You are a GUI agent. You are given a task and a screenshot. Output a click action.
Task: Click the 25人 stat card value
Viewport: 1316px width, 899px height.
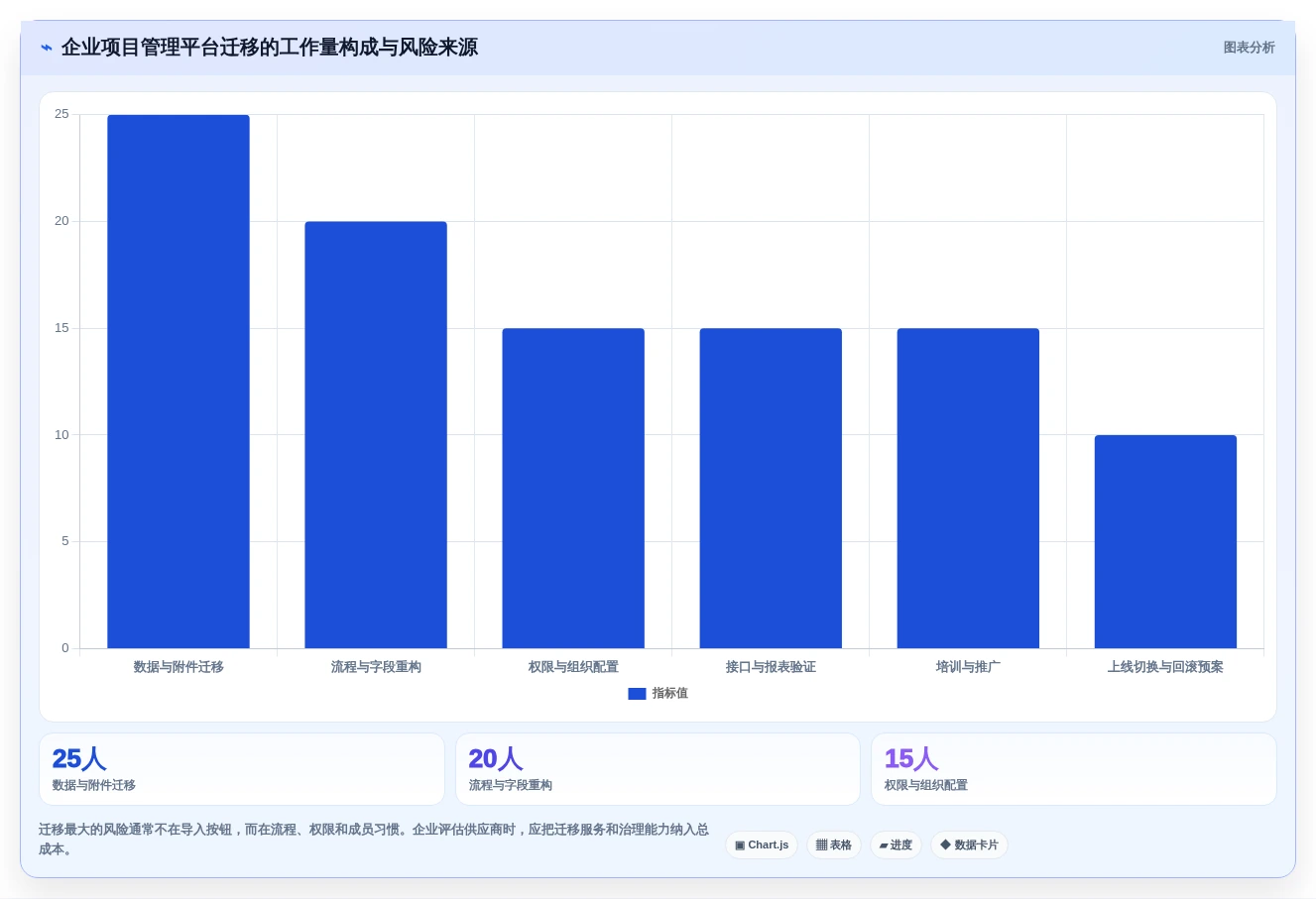79,759
